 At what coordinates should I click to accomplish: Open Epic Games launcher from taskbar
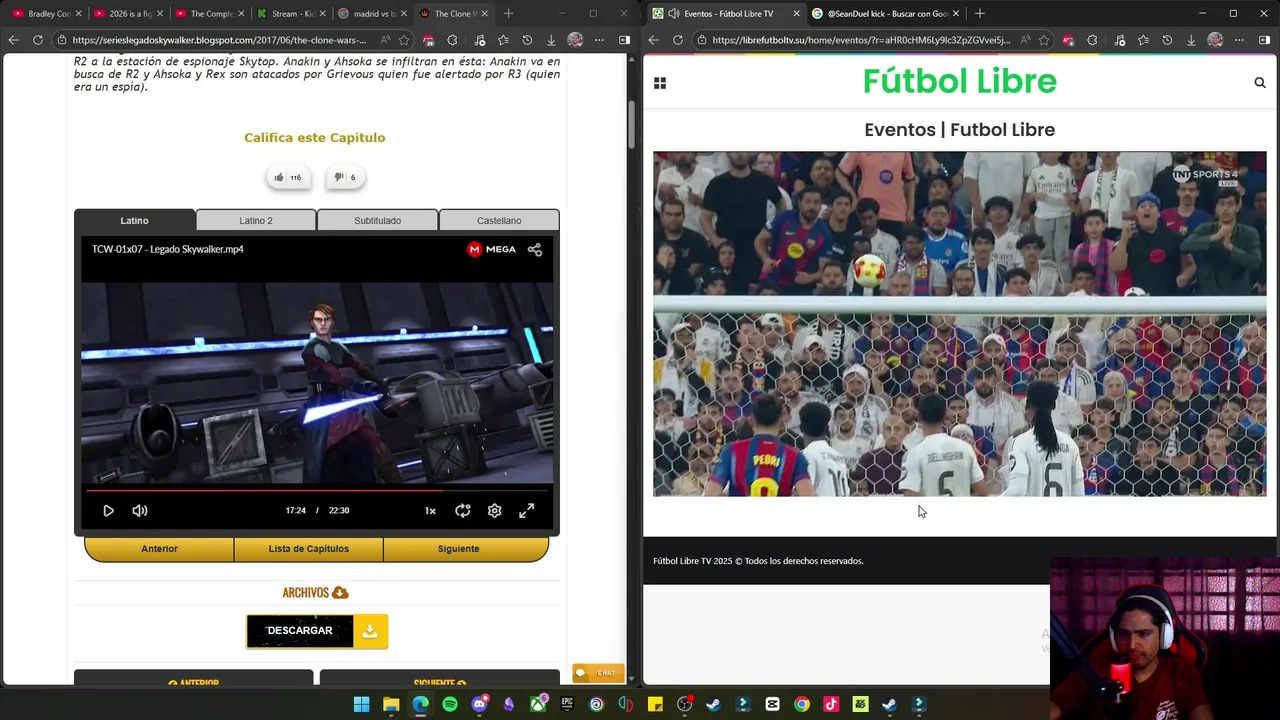(567, 704)
